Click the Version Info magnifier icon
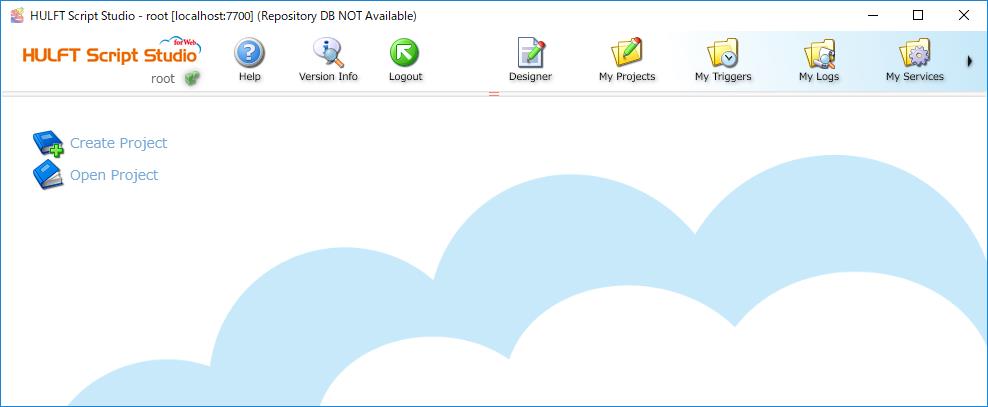 [x=328, y=52]
